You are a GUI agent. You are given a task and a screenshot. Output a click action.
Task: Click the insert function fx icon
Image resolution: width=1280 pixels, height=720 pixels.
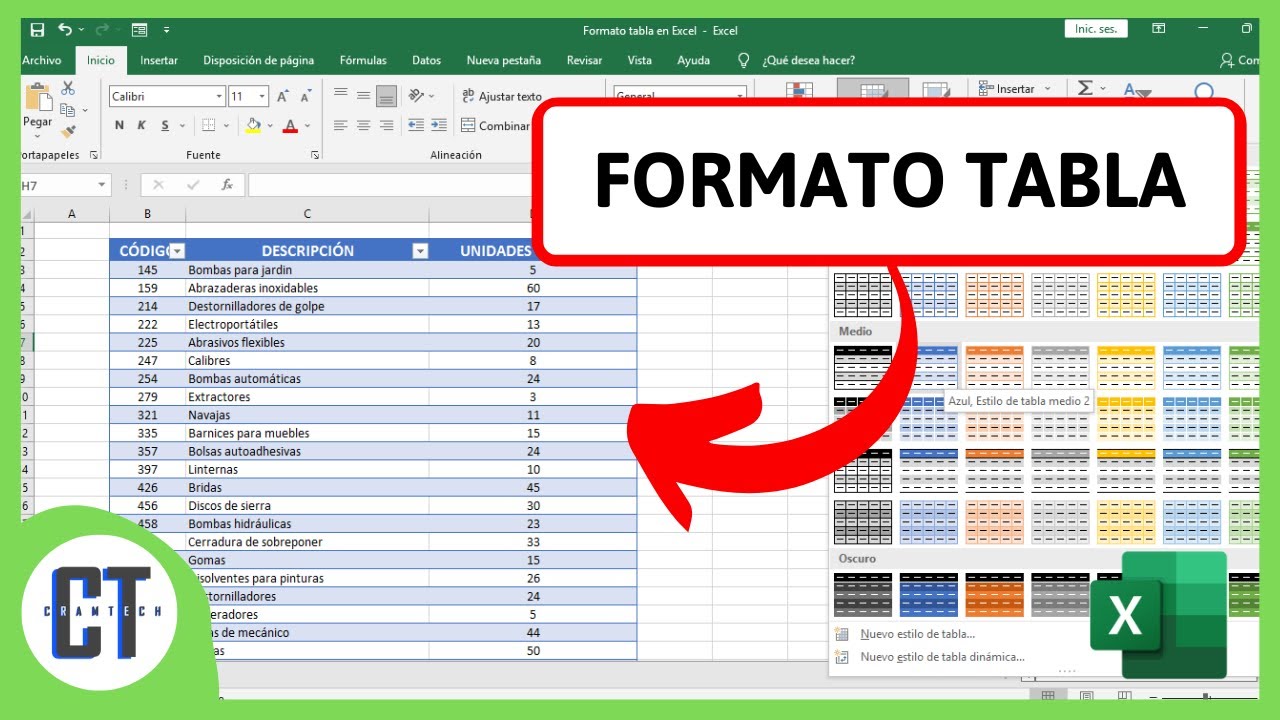pyautogui.click(x=227, y=185)
